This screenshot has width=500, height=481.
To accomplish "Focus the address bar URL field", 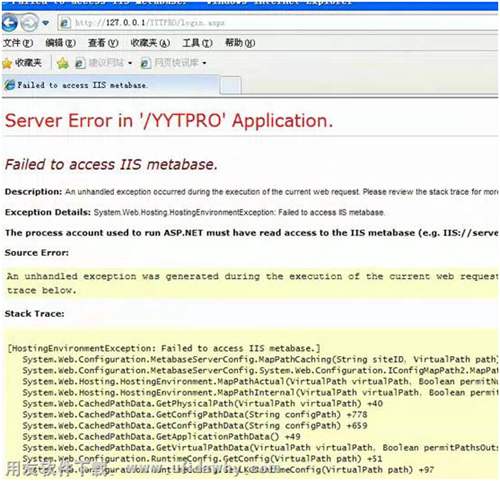I will click(278, 23).
